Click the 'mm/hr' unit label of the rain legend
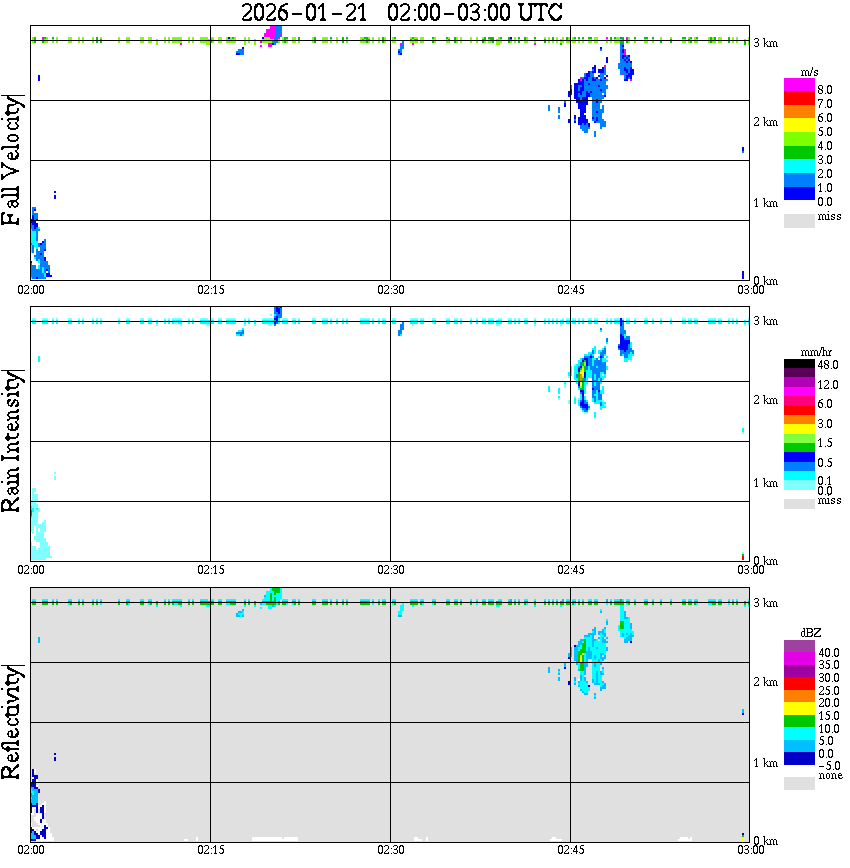Viewport: 850px width, 868px height. tap(816, 352)
